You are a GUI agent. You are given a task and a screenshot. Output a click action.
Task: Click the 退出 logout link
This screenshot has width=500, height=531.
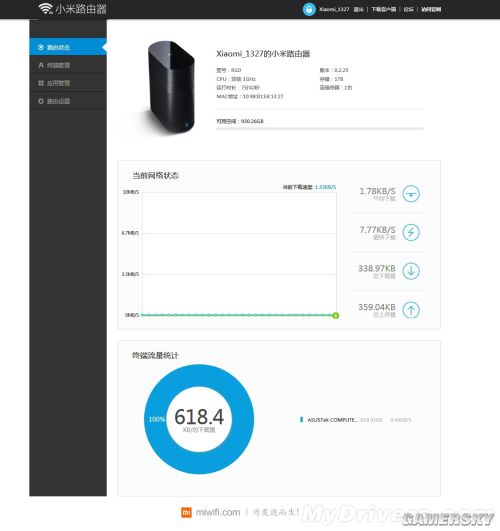[x=358, y=9]
